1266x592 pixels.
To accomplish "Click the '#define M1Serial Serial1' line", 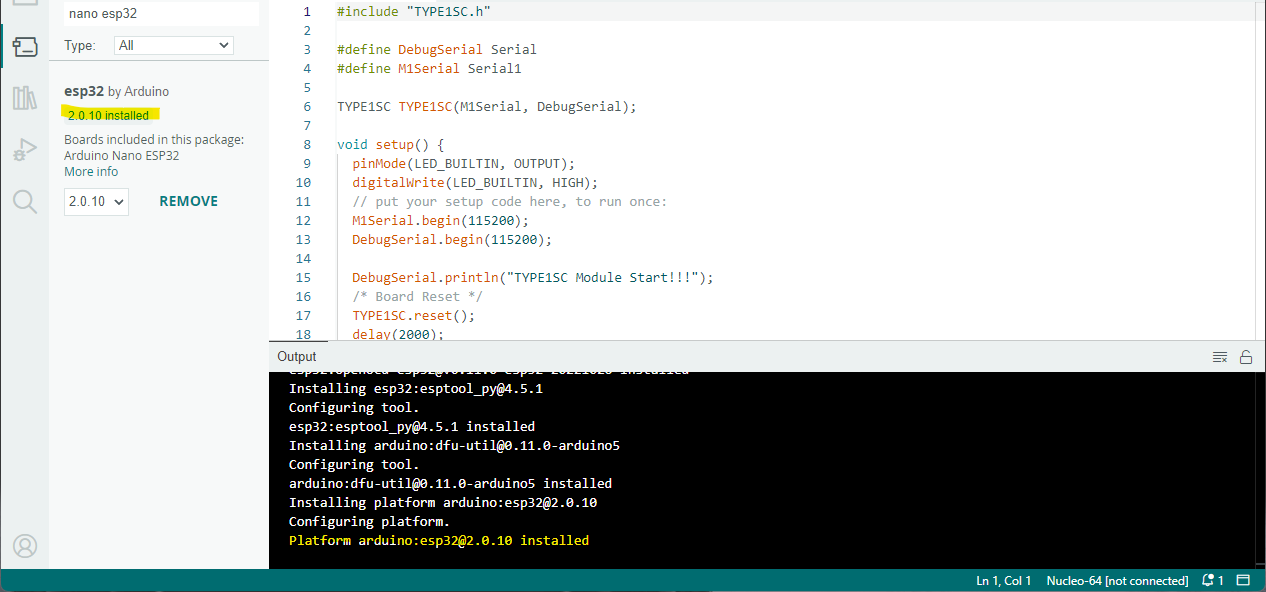I will point(429,68).
